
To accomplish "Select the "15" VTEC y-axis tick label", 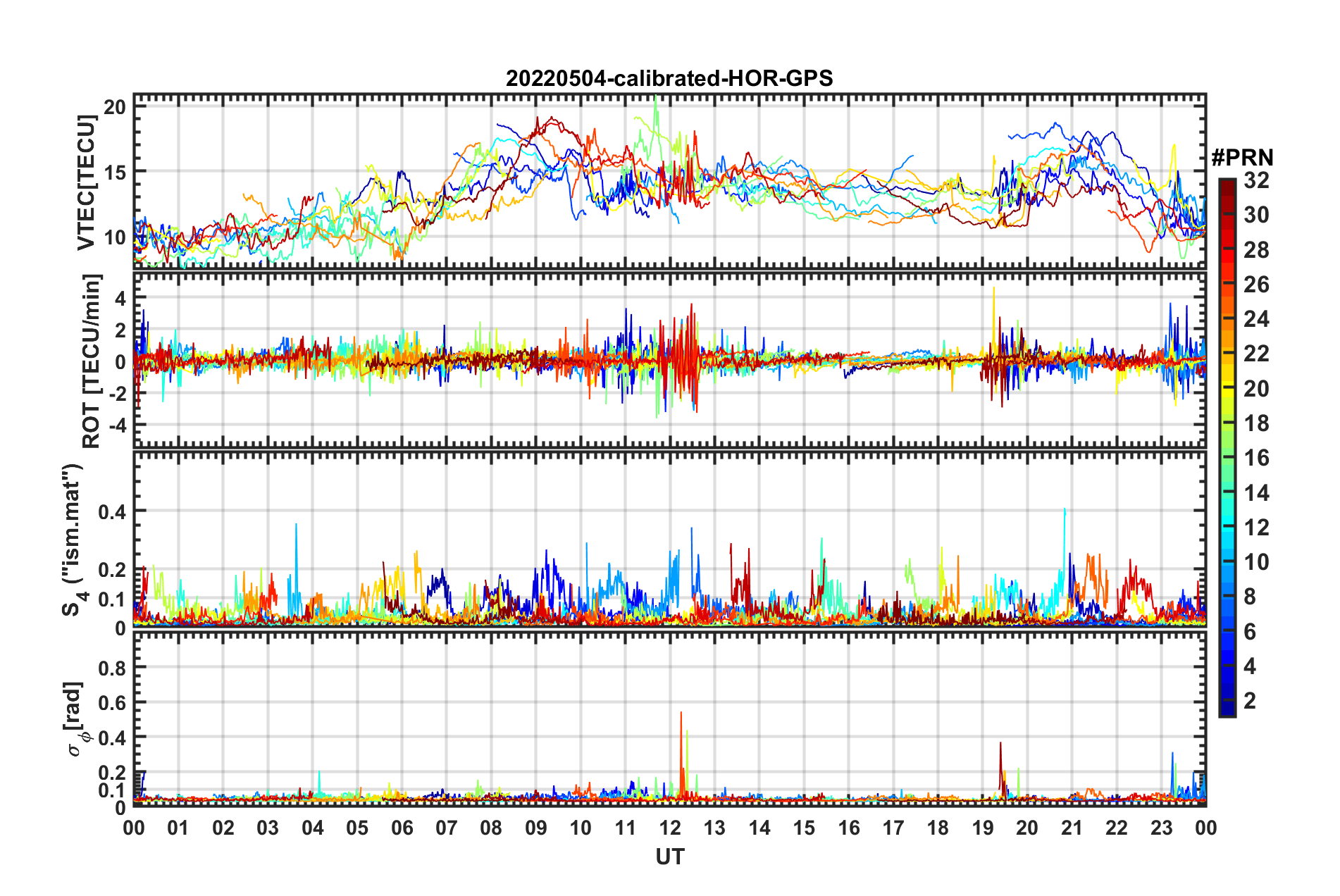I will [x=115, y=172].
